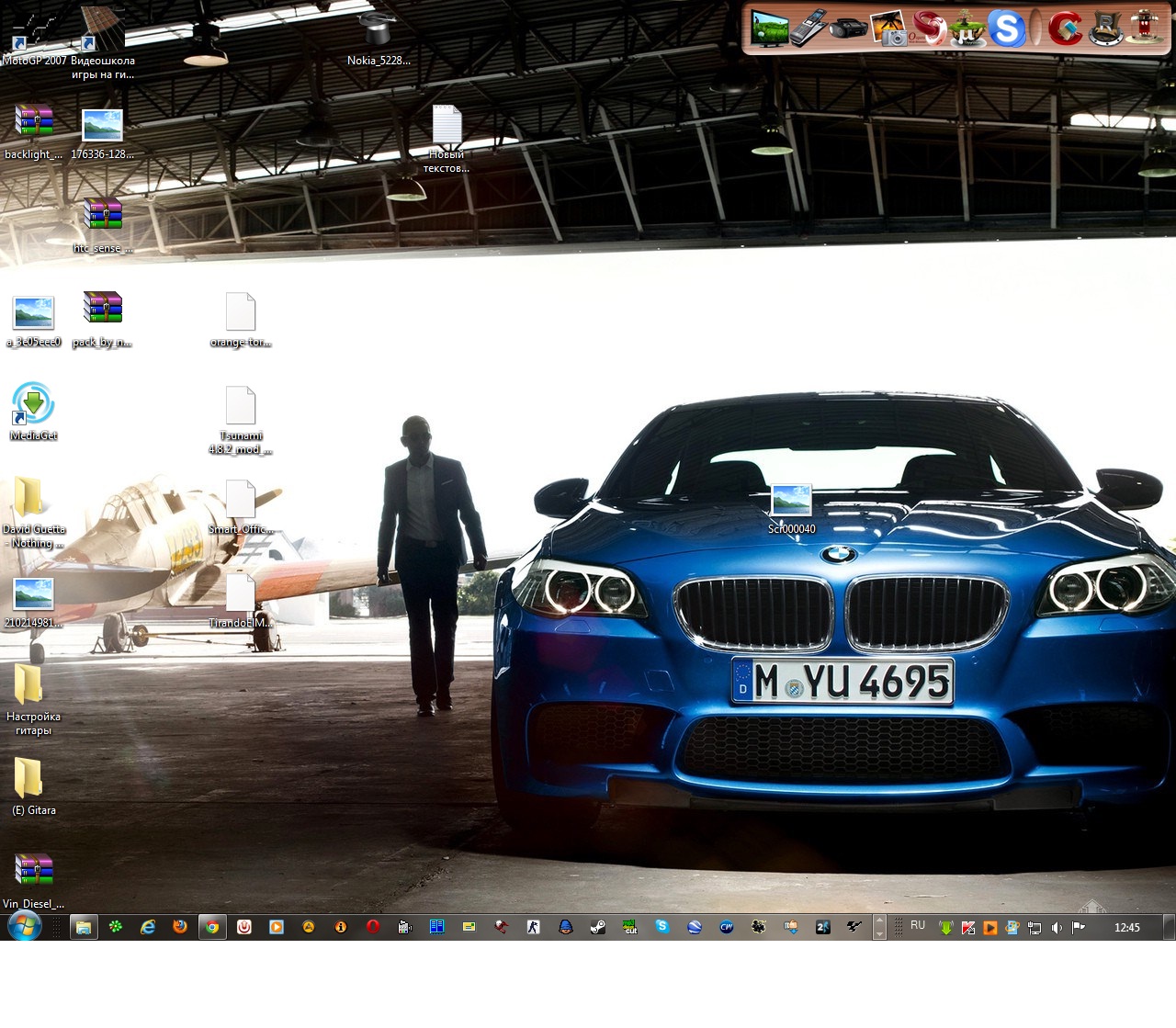Launch CCleaner from the top dock
Screen dimensions: 1176x1028
pos(1064,28)
